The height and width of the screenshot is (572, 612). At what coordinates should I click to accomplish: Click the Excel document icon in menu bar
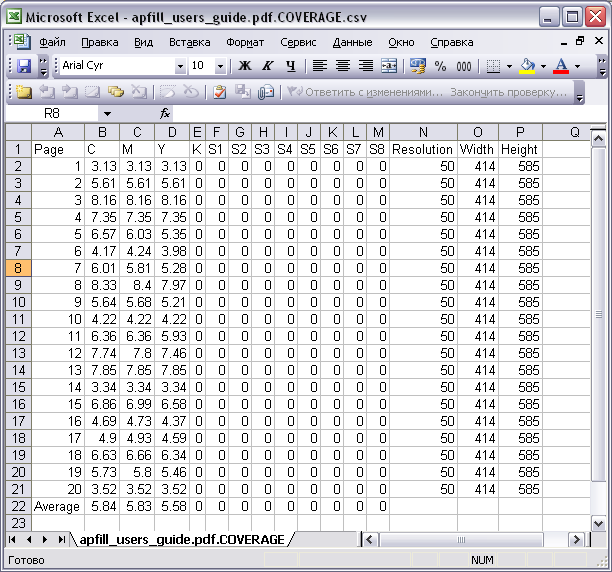[x=22, y=42]
